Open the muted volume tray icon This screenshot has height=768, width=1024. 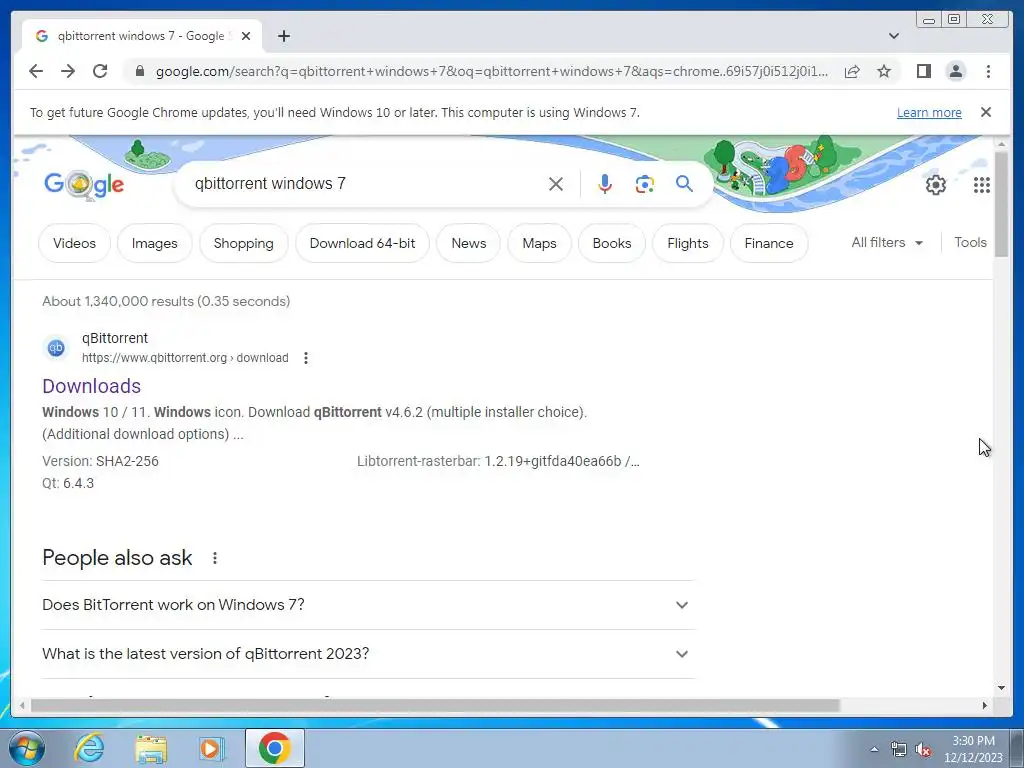click(923, 749)
